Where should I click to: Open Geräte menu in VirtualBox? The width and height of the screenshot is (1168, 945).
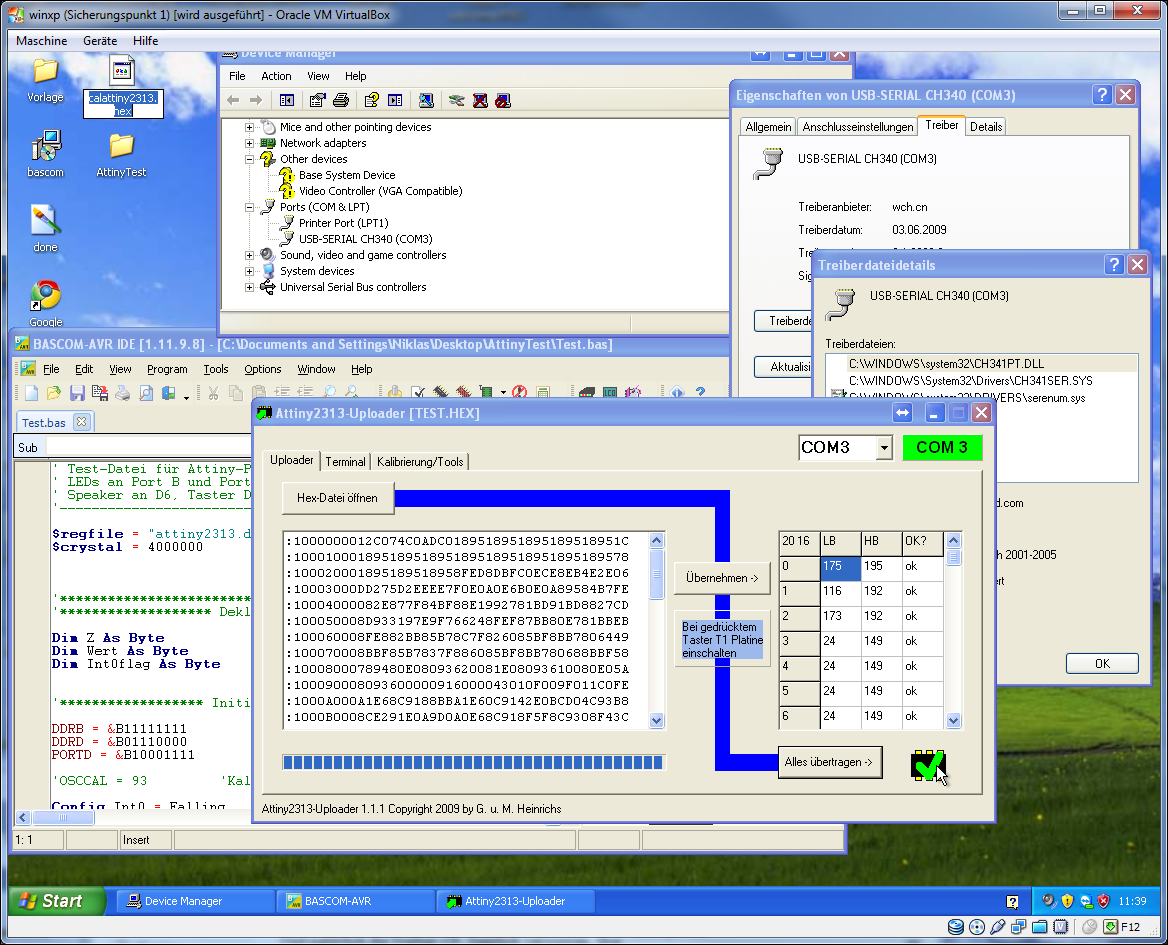100,41
